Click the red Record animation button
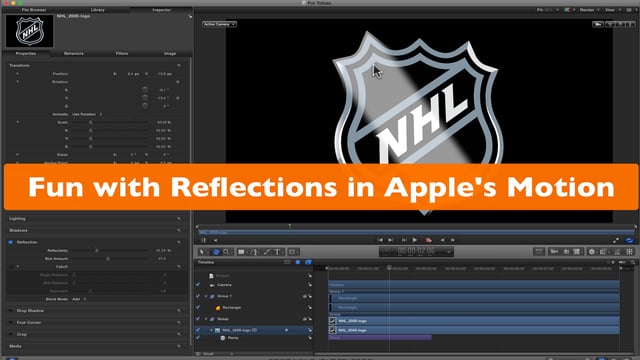 428,240
